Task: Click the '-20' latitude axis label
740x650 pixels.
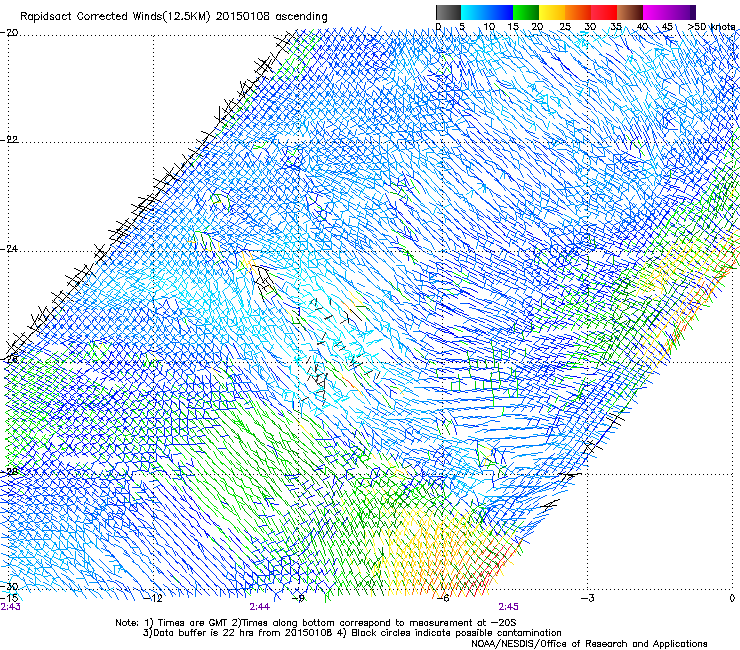Action: (x=9, y=33)
